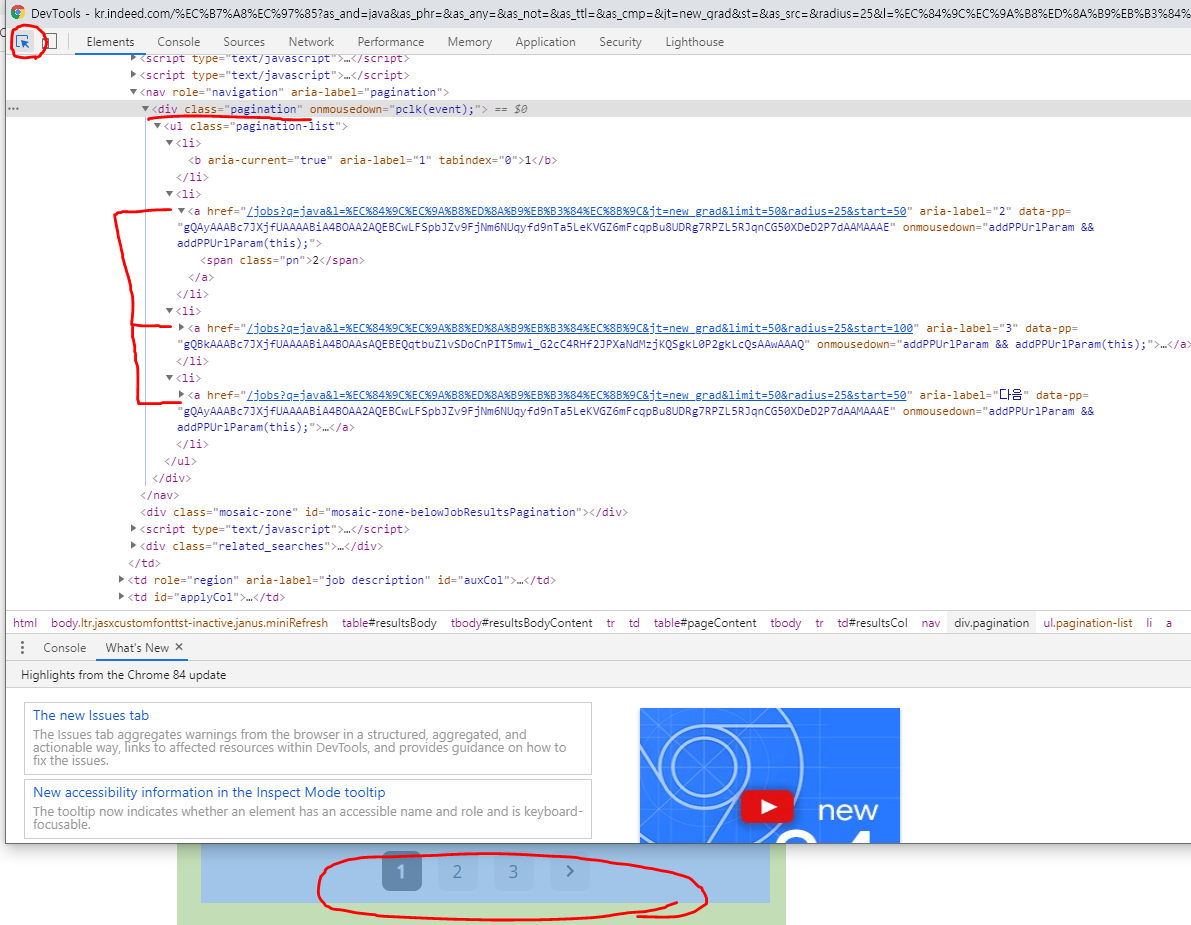Expand the td auxCol node
1191x925 pixels.
tap(122, 580)
